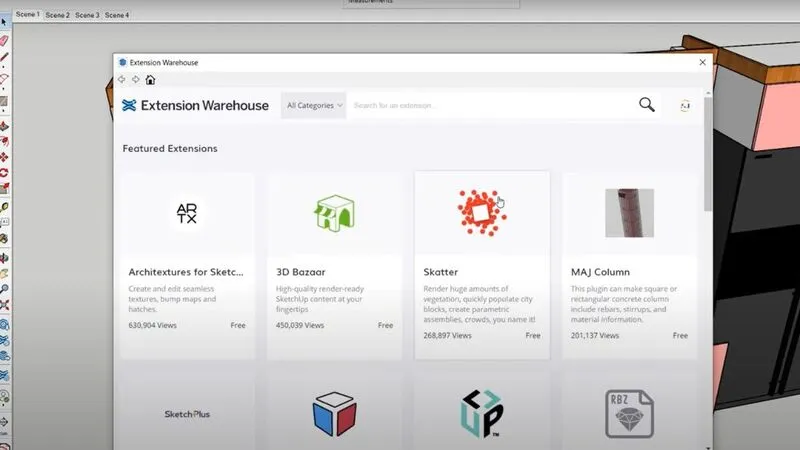Click the 201,137 Views text
800x450 pixels.
coord(595,335)
